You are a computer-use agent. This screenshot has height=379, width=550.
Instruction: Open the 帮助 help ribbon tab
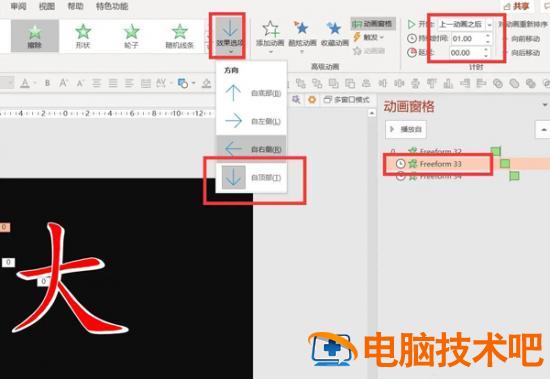75,6
